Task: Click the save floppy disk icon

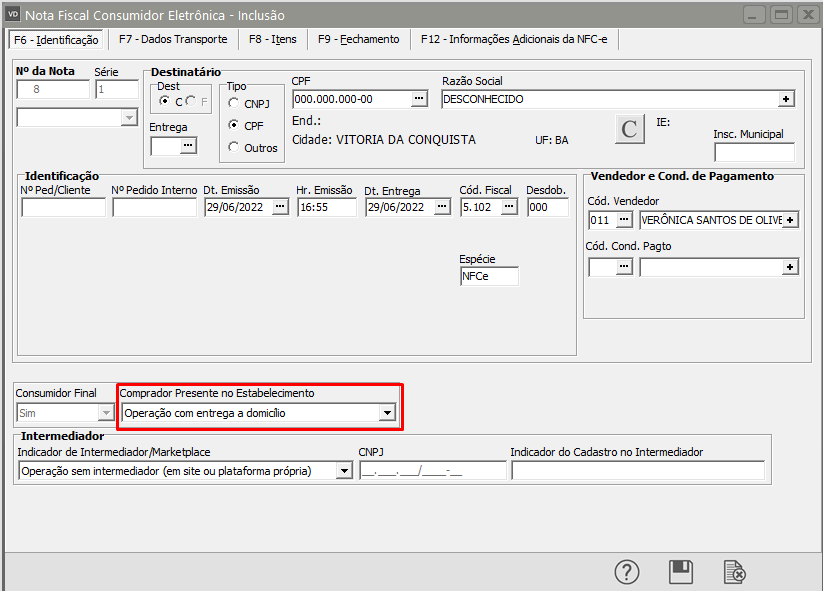Action: pyautogui.click(x=681, y=572)
